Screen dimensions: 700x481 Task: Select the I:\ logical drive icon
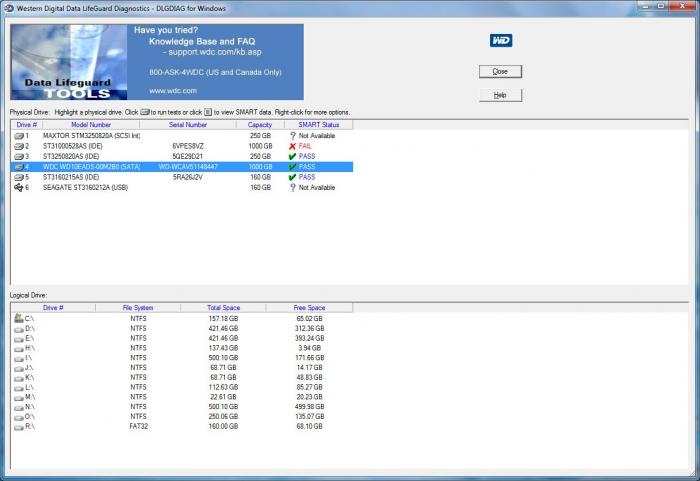19,359
